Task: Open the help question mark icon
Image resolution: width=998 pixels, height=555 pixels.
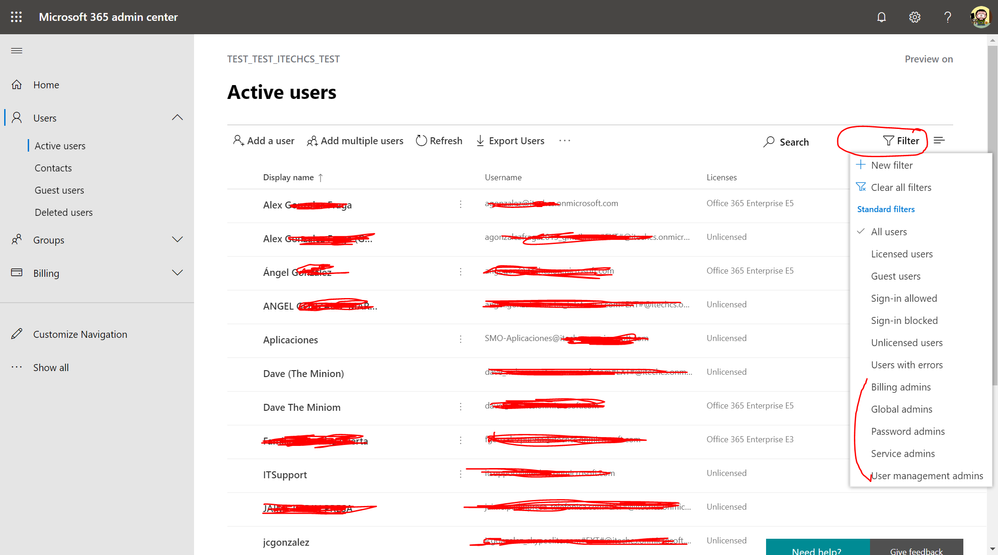Action: click(948, 17)
